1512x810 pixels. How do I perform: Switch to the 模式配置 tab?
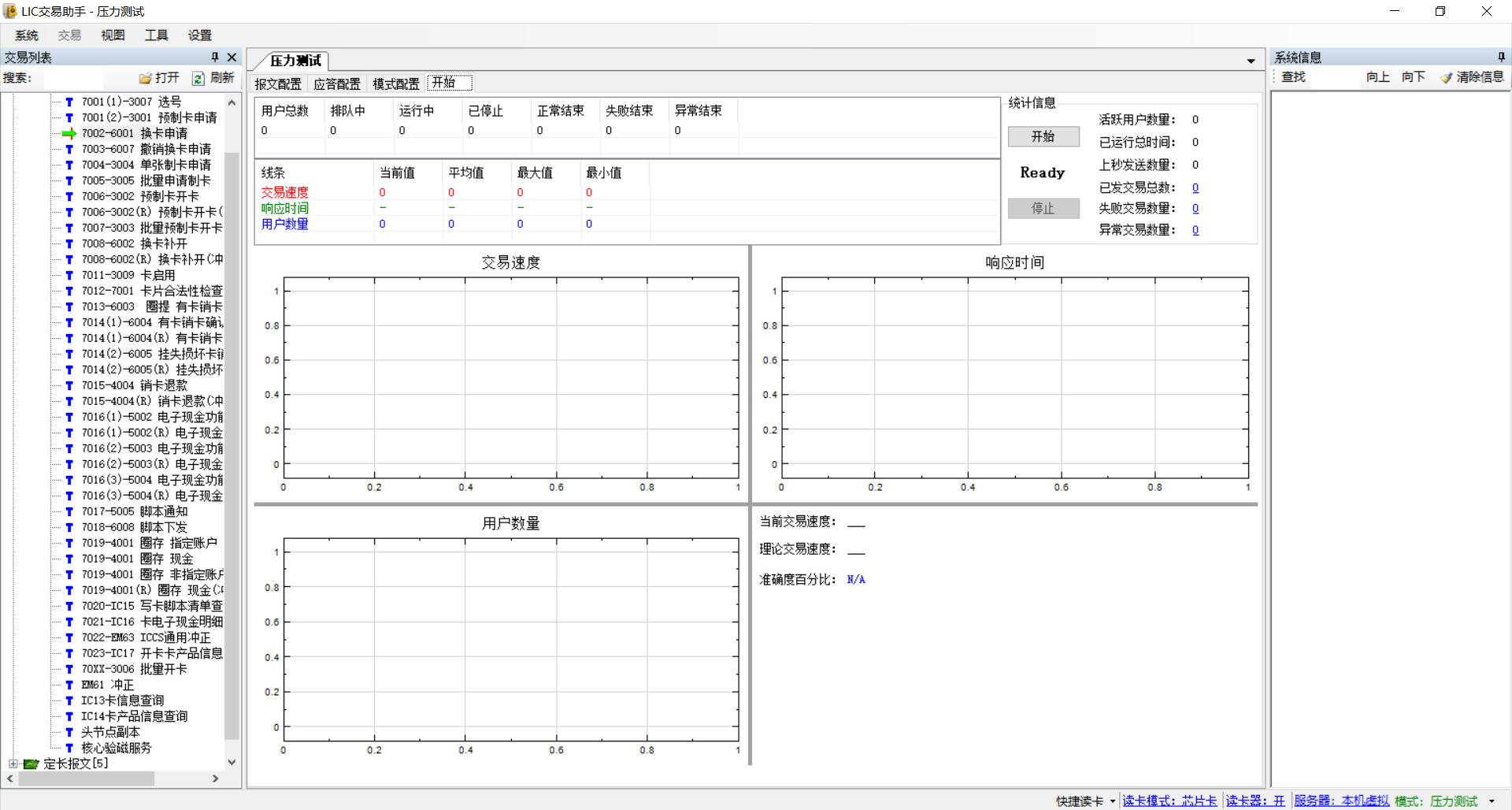click(x=396, y=84)
